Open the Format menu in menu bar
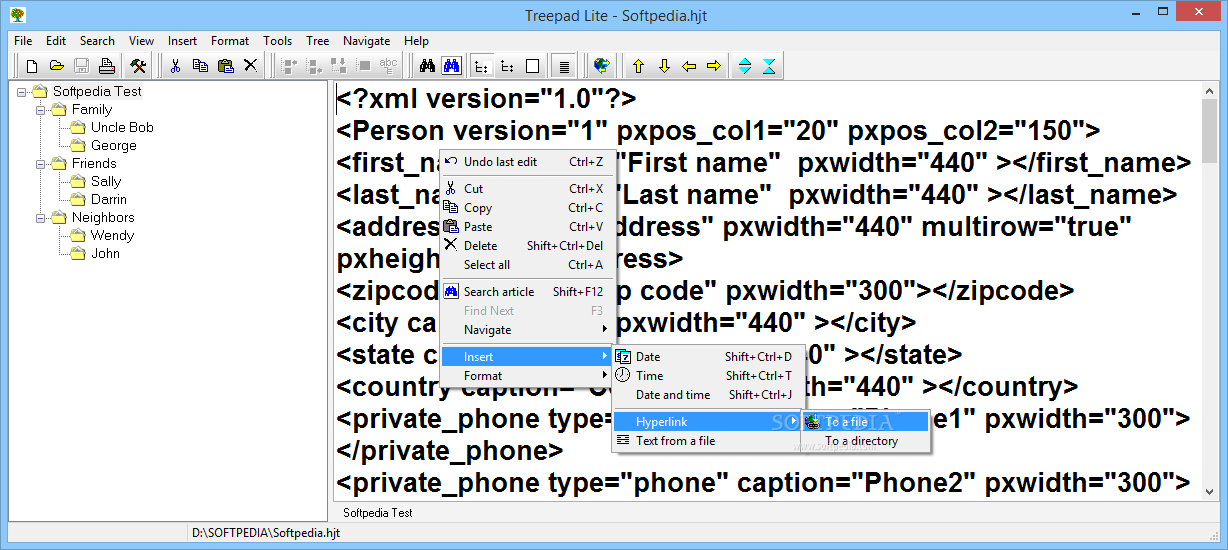This screenshot has width=1228, height=550. tap(230, 41)
